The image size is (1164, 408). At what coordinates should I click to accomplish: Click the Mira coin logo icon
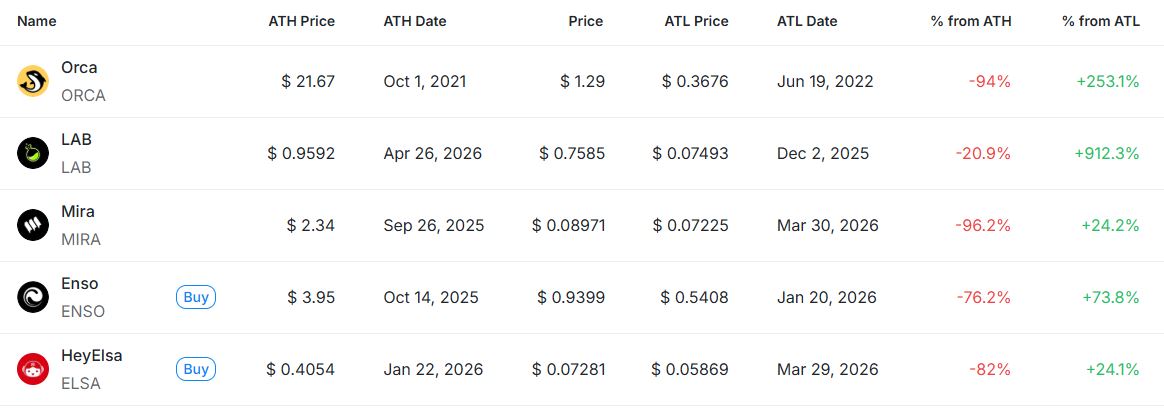tap(33, 225)
